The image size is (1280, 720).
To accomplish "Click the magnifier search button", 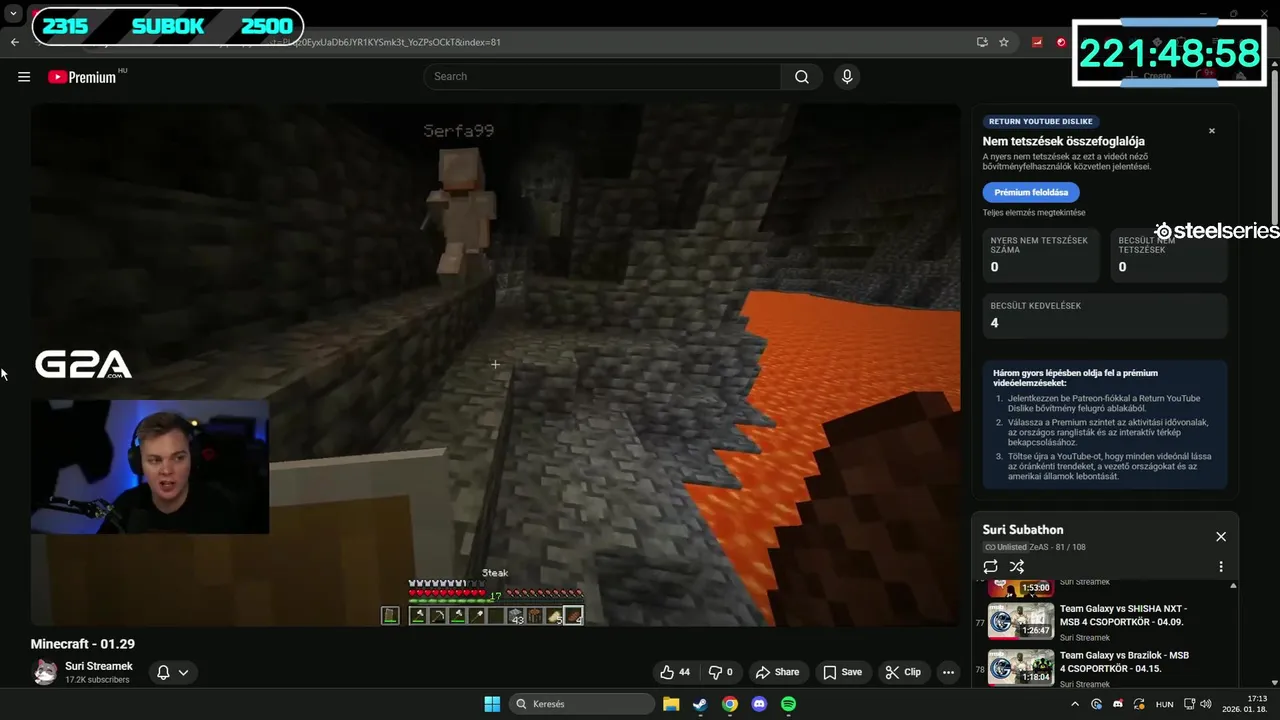I will [x=802, y=77].
